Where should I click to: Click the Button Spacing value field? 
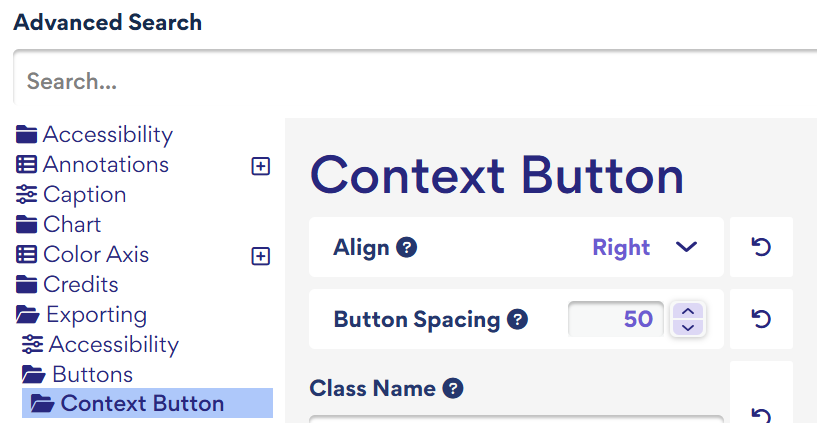[616, 319]
